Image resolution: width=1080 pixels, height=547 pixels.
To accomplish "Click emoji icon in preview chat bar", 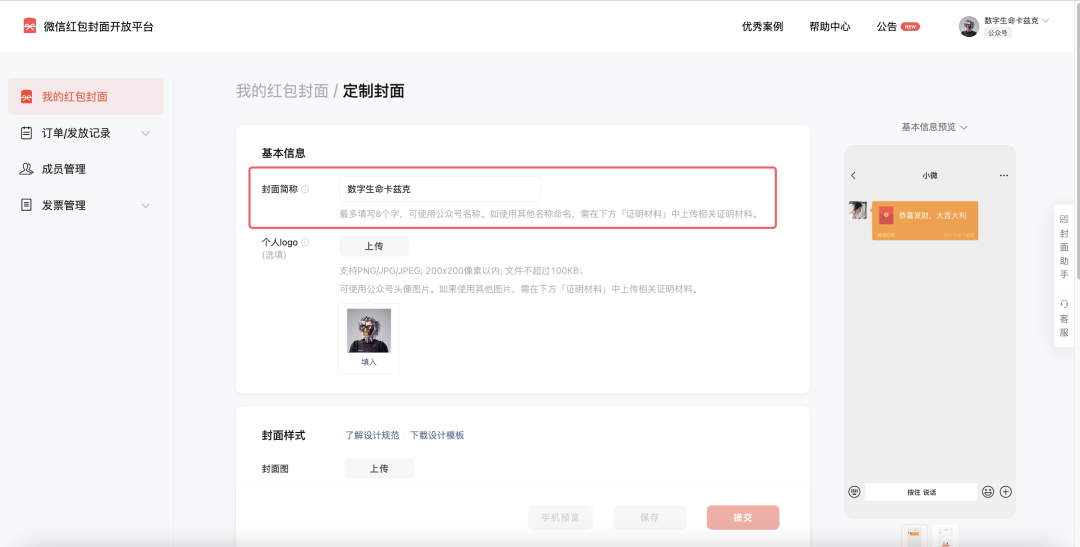I will tap(988, 492).
